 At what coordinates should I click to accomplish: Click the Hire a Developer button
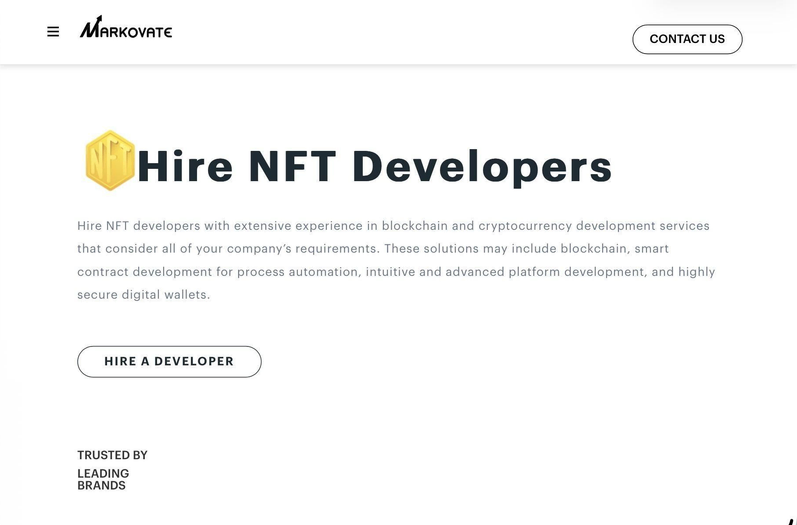[169, 361]
